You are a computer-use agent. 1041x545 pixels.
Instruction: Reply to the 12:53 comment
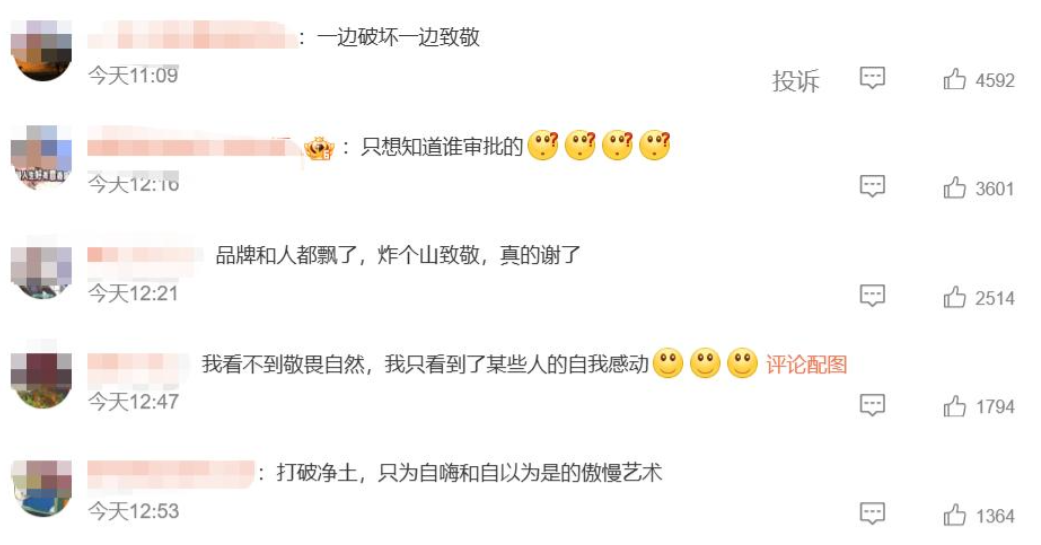click(872, 513)
